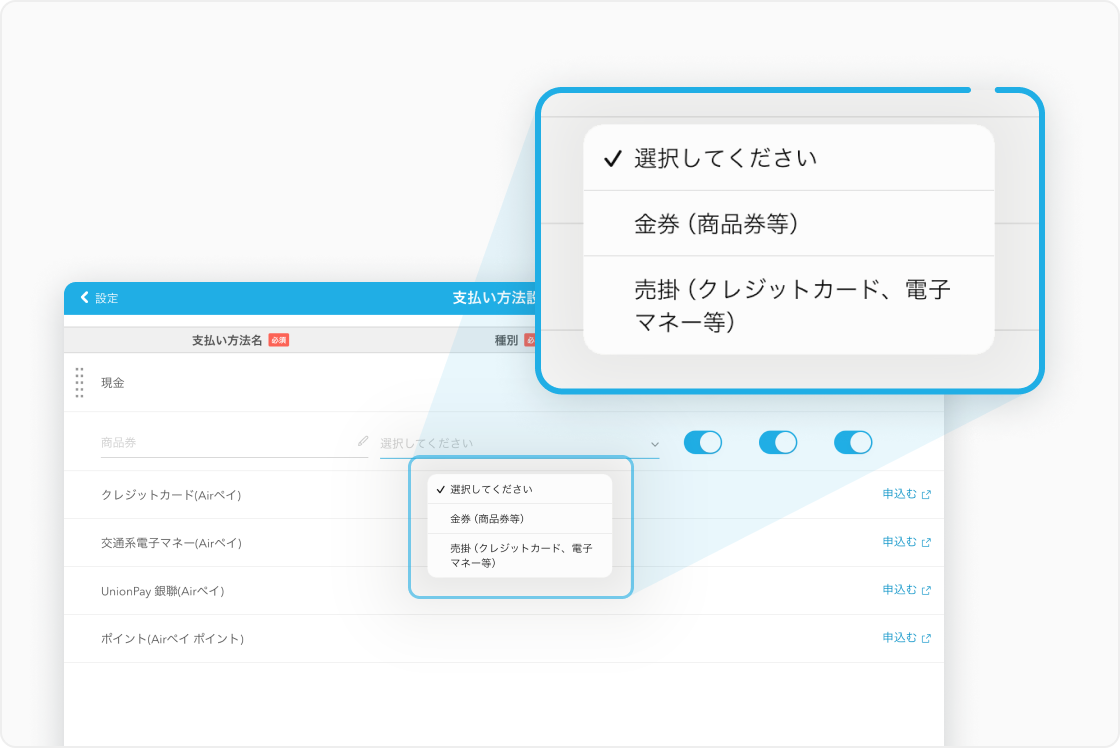Click the checkmark in the small dropdown list

click(x=440, y=490)
